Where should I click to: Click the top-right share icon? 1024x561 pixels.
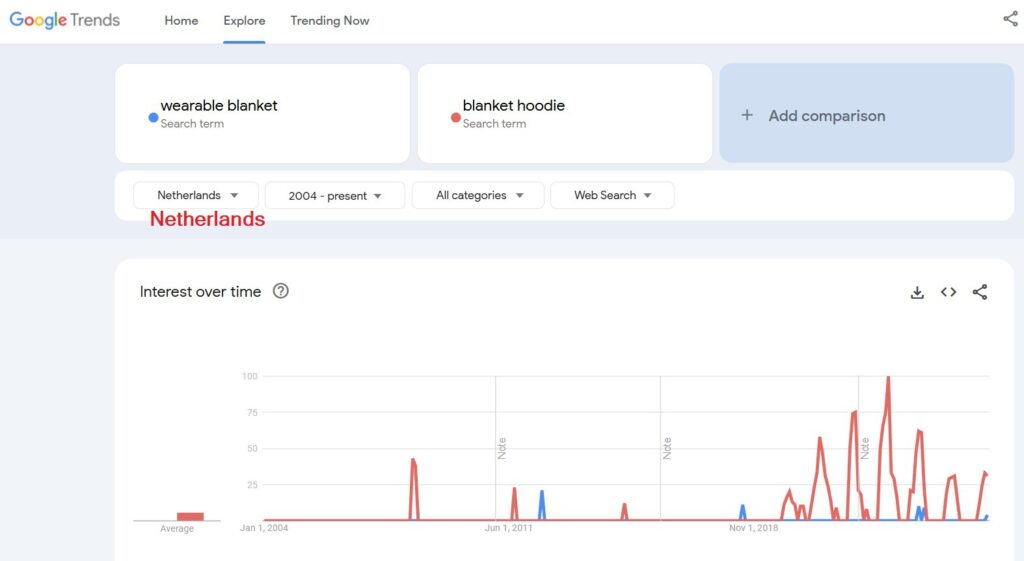coord(1010,19)
